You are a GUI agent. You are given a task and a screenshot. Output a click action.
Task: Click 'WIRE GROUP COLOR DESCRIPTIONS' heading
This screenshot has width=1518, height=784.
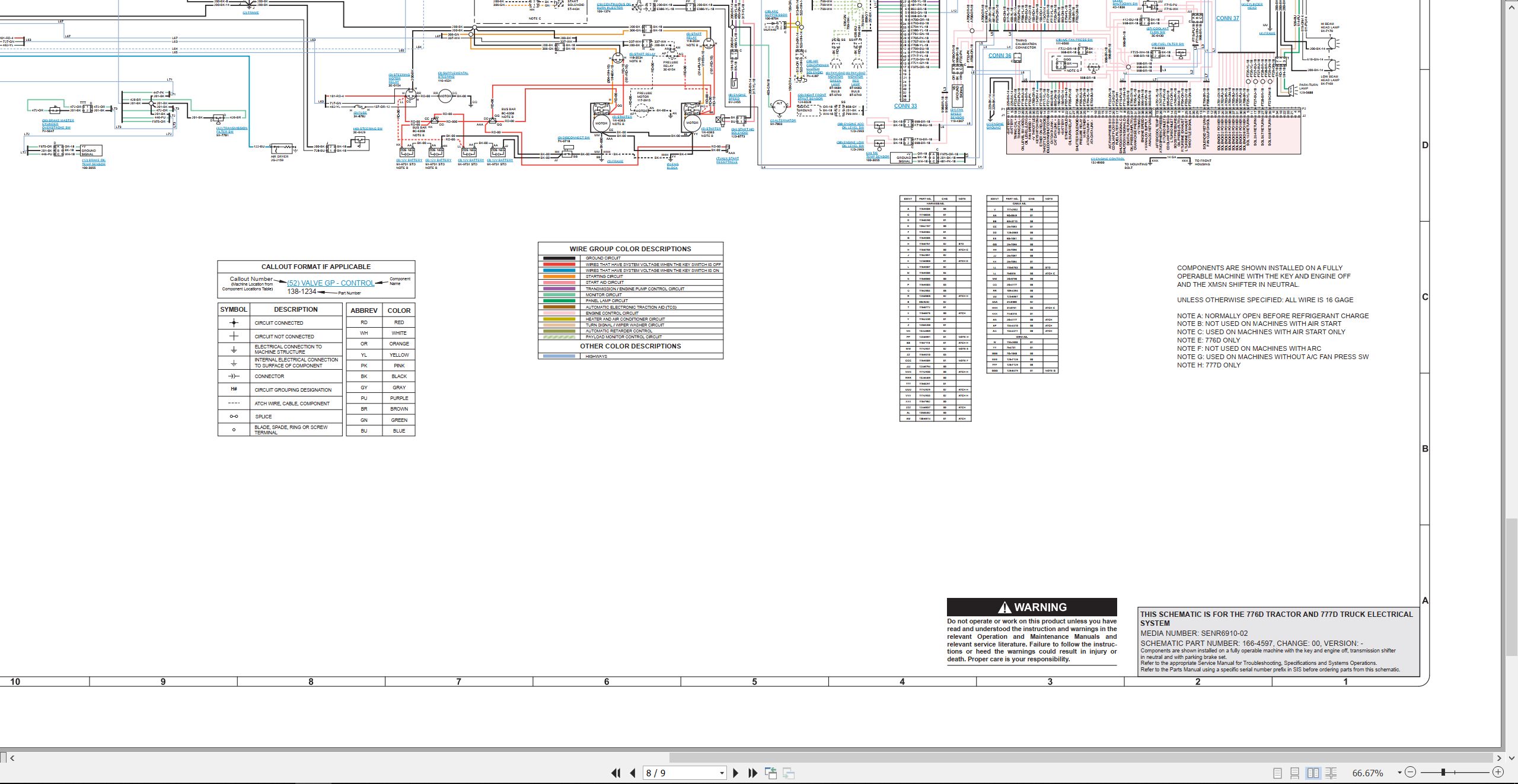point(630,249)
